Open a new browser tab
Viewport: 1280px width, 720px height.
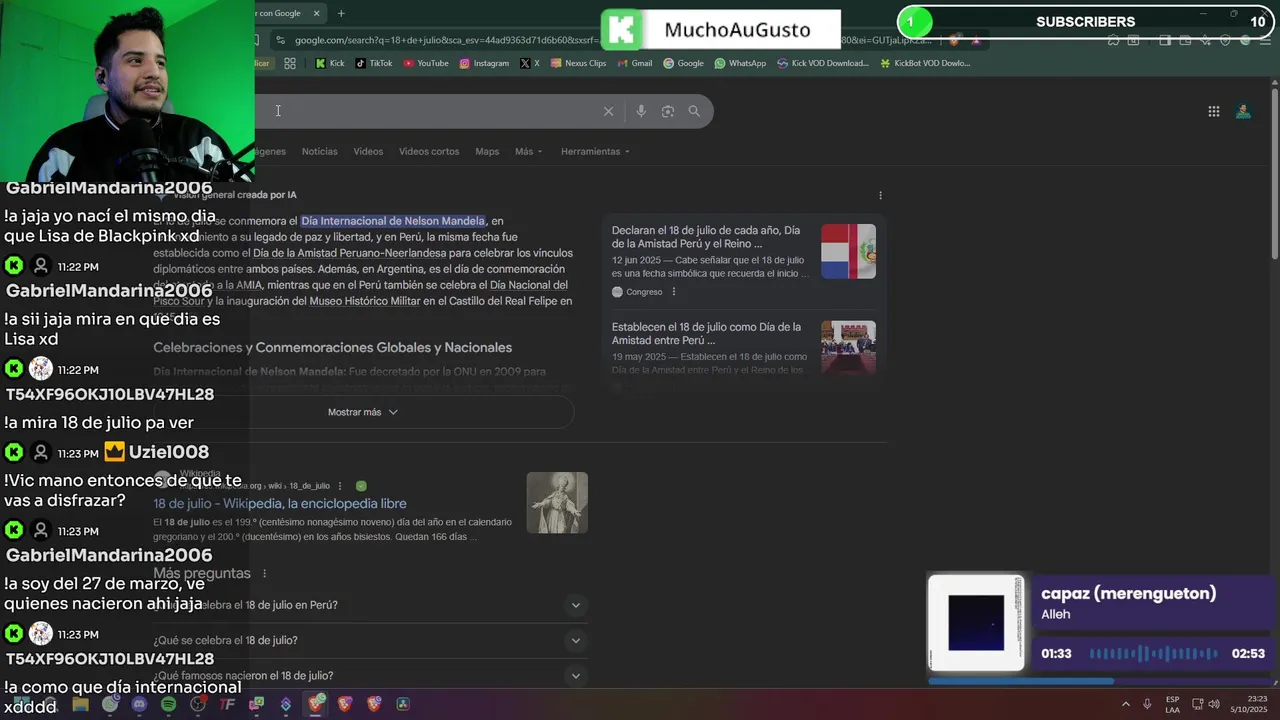(x=341, y=13)
